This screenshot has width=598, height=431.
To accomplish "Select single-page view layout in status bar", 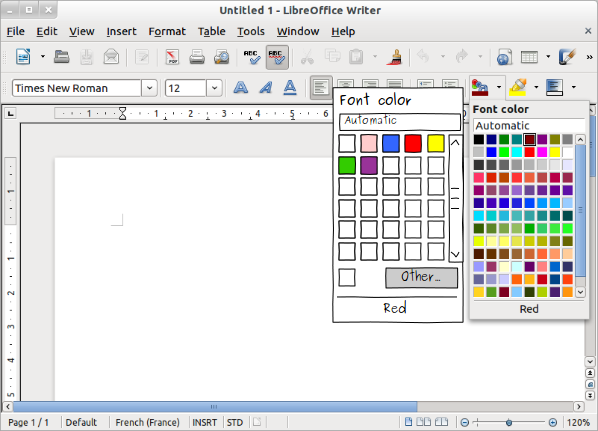I will (408, 422).
